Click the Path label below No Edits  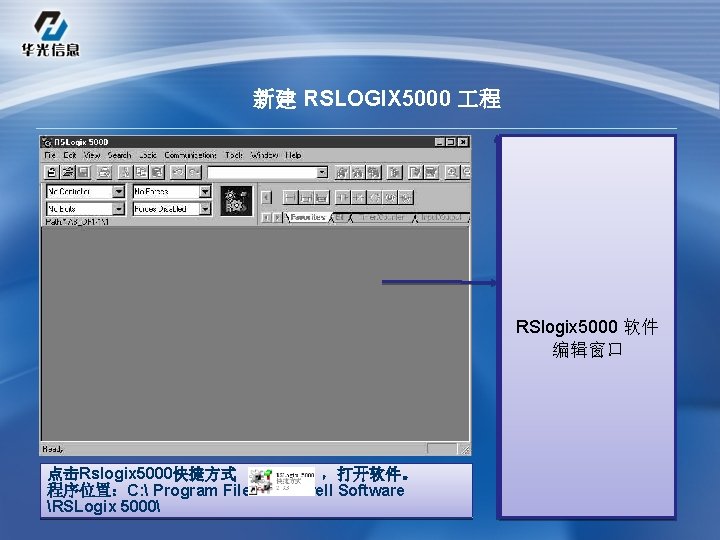(x=77, y=222)
